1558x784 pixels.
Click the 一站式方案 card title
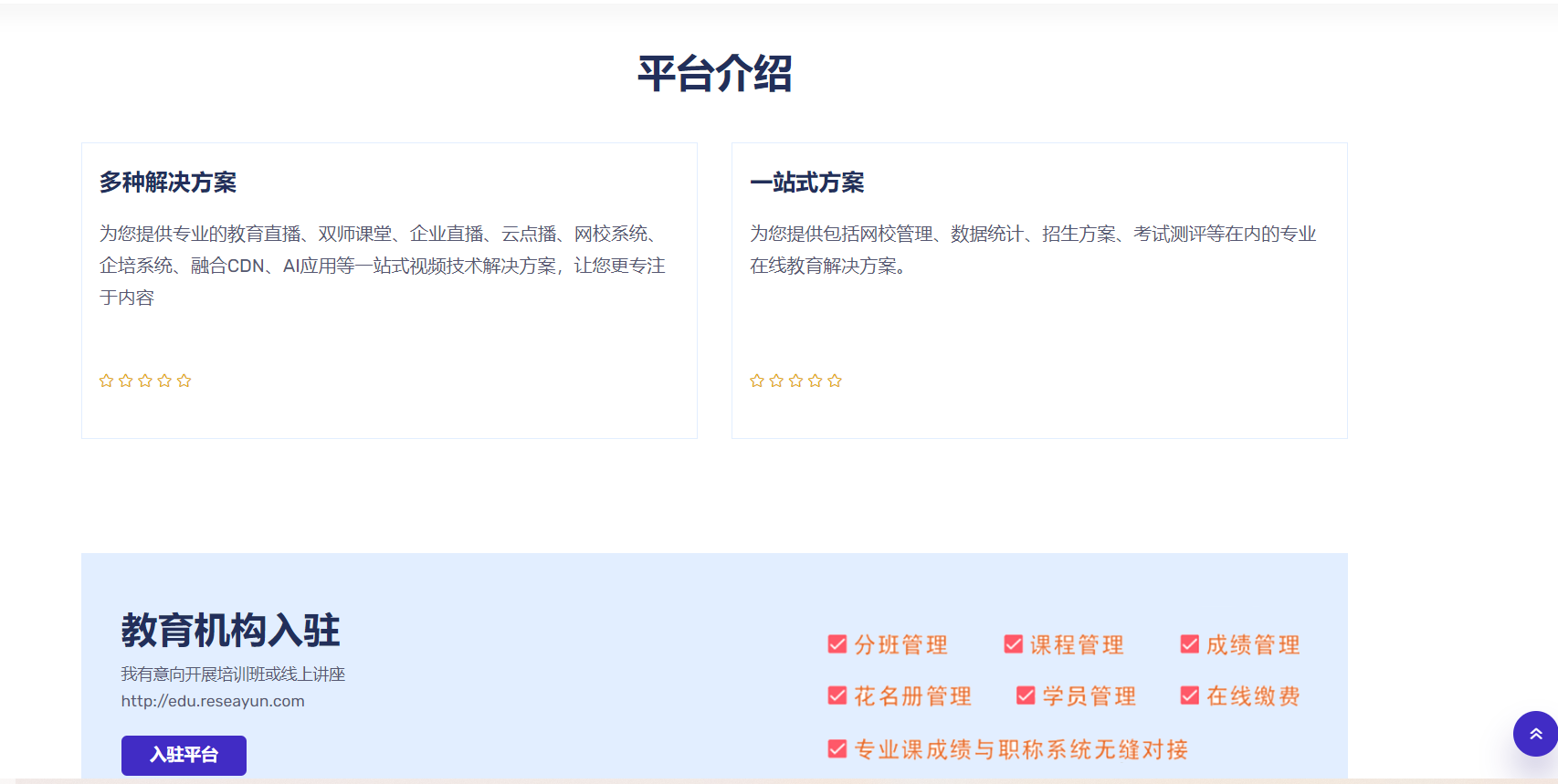point(807,183)
